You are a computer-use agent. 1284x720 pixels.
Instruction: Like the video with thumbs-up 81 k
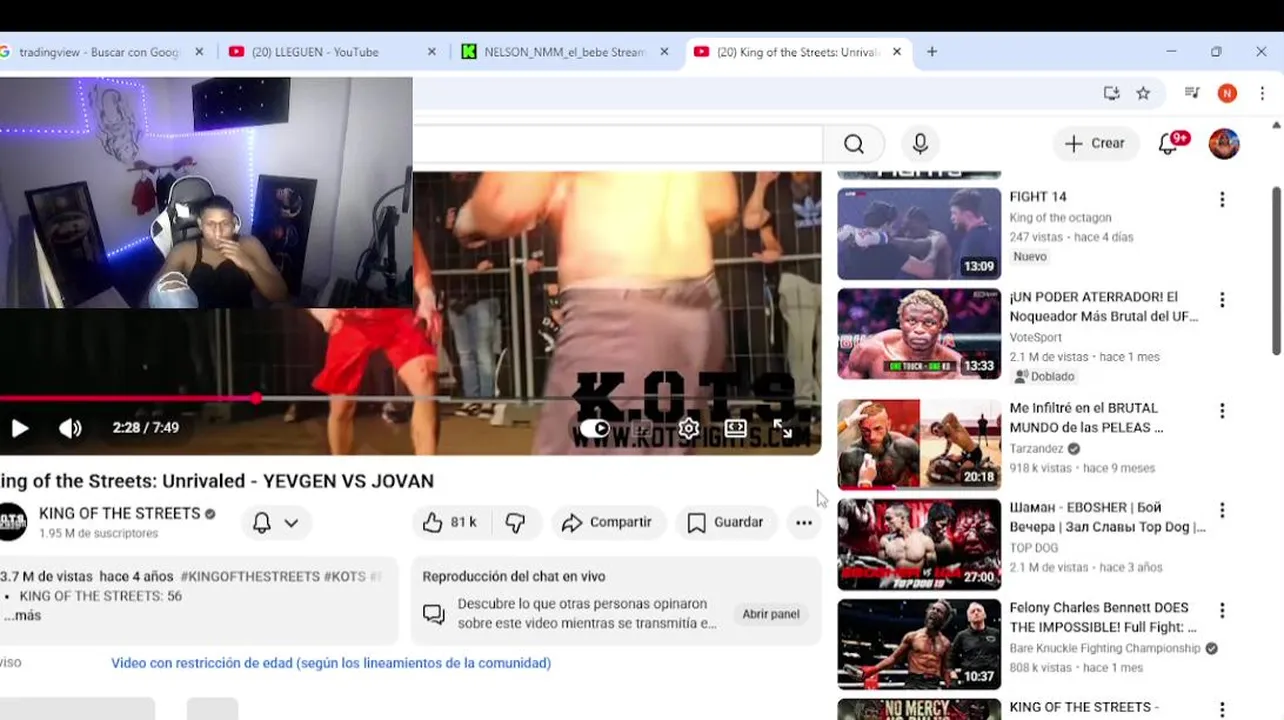450,522
